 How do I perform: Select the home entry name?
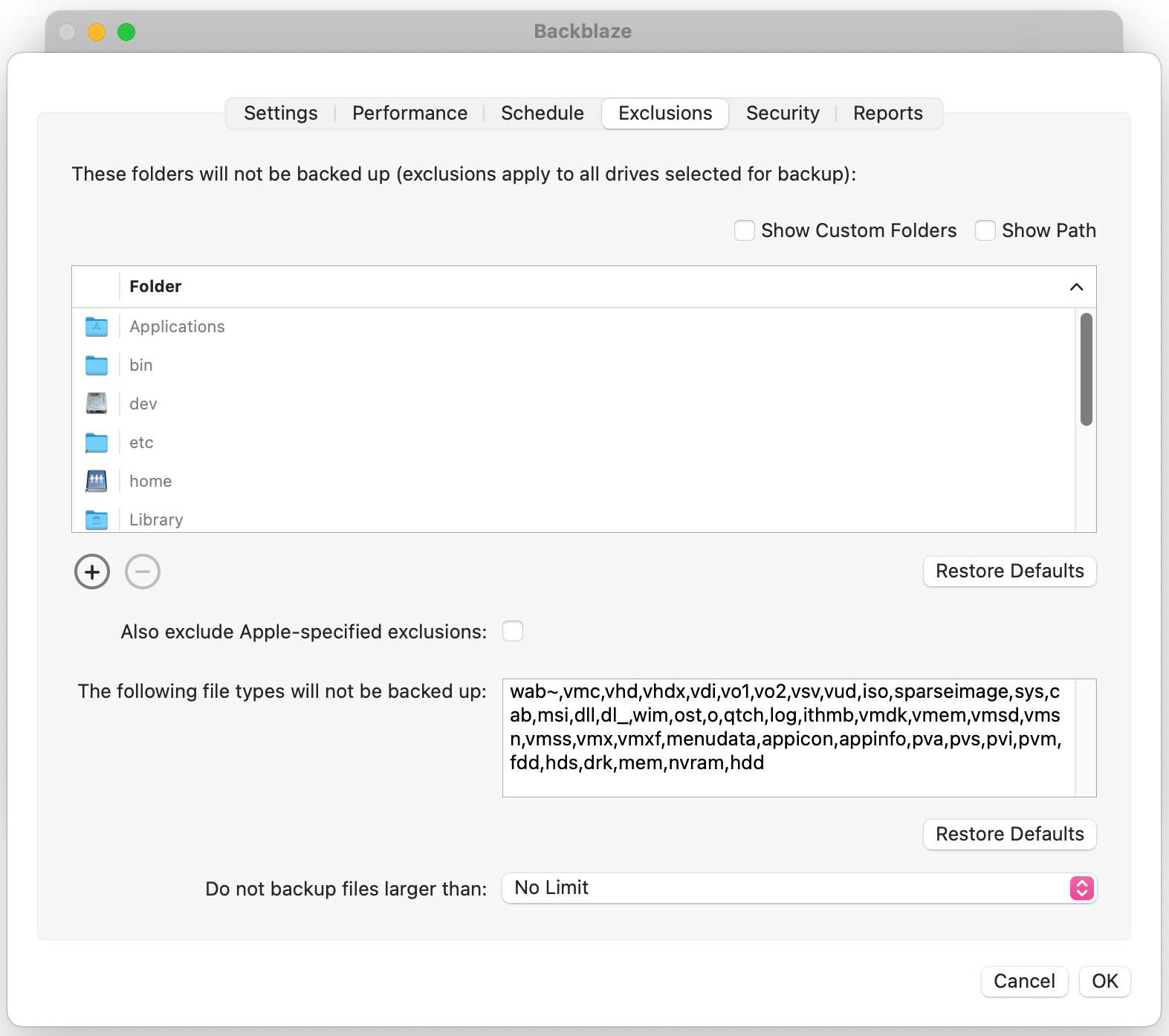(x=151, y=482)
